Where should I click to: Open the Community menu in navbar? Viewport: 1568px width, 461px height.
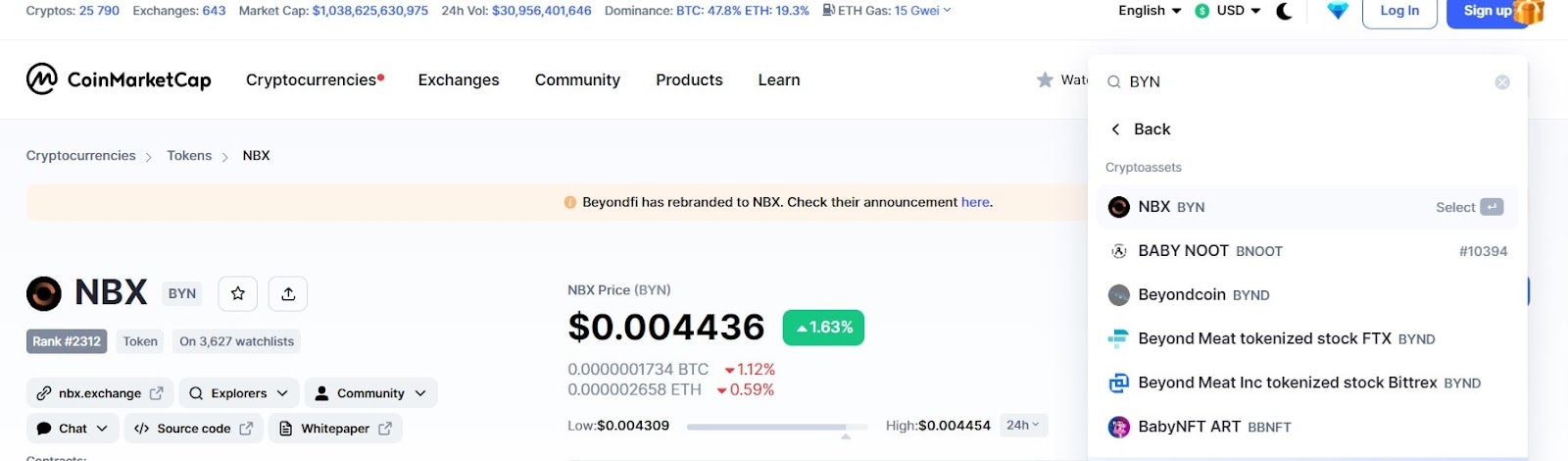[x=577, y=80]
